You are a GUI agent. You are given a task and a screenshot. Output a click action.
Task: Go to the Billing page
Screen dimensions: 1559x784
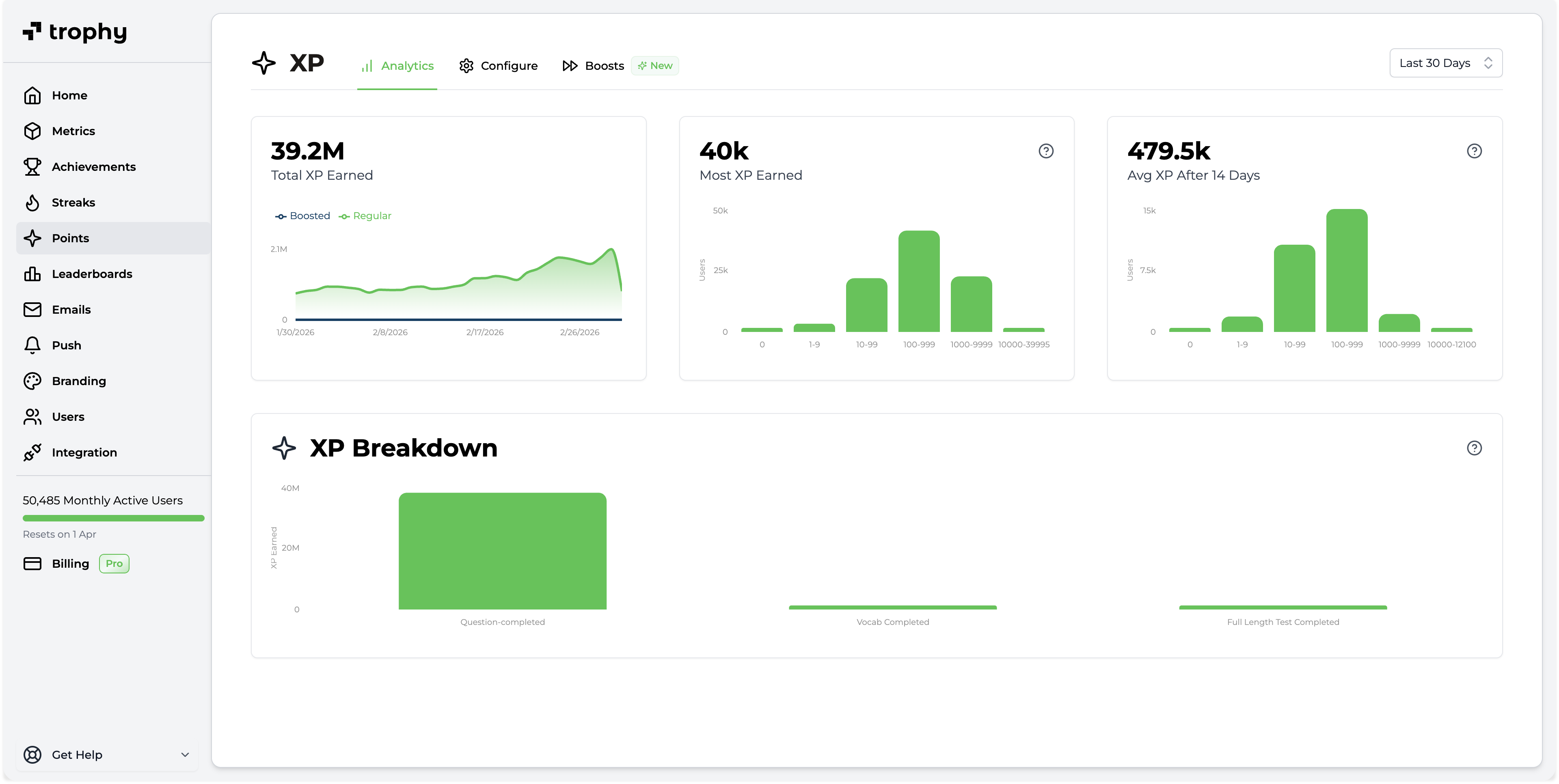(70, 563)
